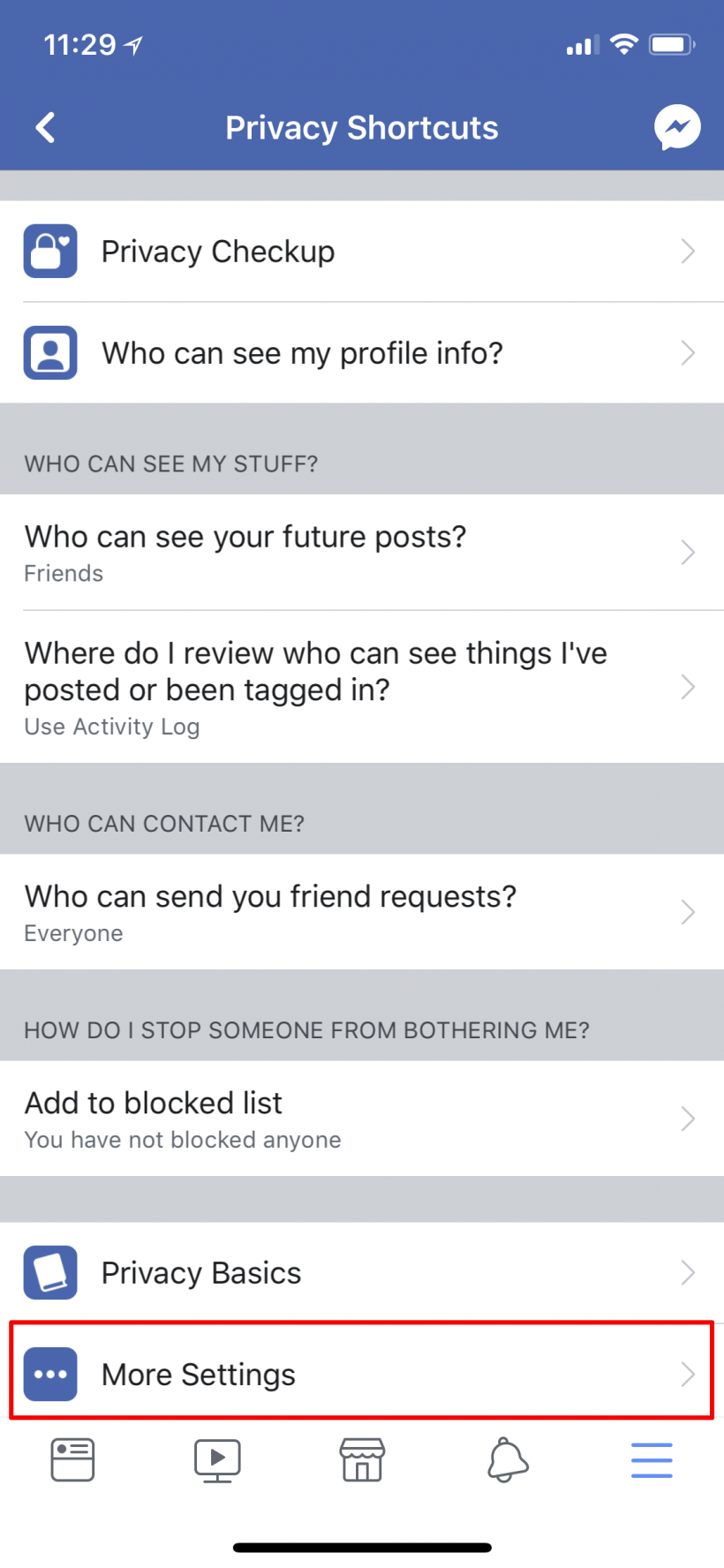Screen dimensions: 724x1568
Task: Open the Watch video tab icon
Action: tap(217, 1460)
